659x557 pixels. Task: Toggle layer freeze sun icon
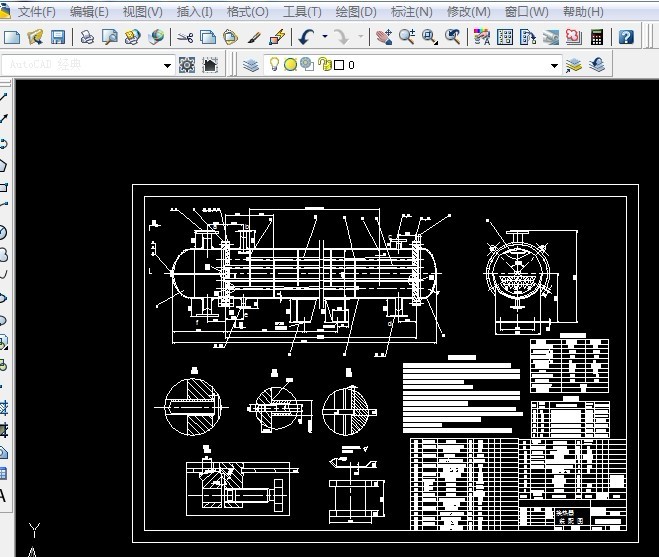coord(290,65)
